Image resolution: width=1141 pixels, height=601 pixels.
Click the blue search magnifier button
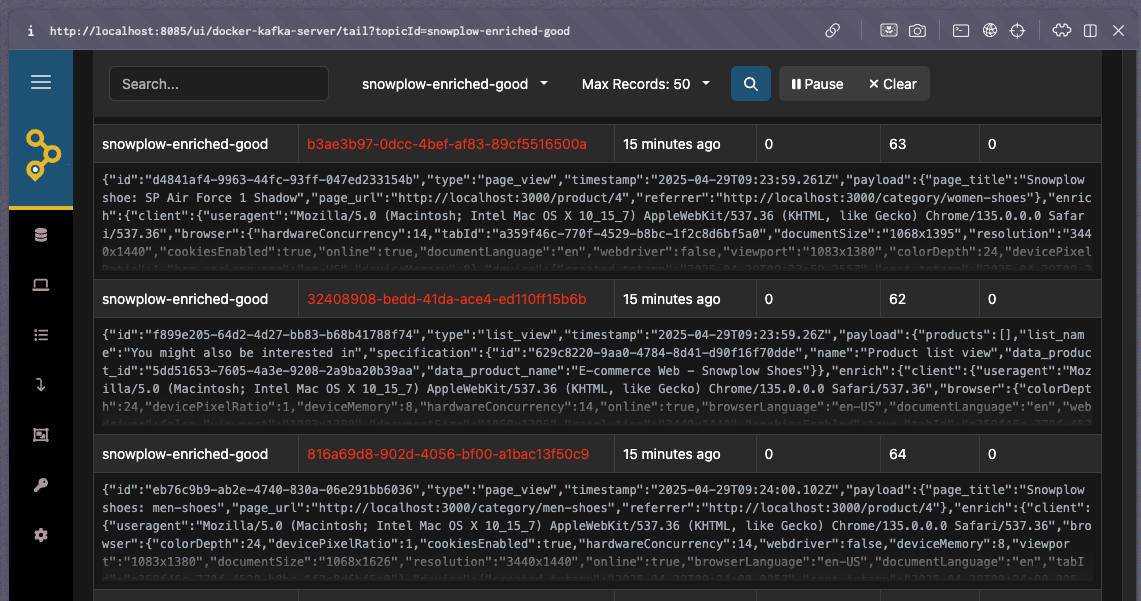coord(751,84)
